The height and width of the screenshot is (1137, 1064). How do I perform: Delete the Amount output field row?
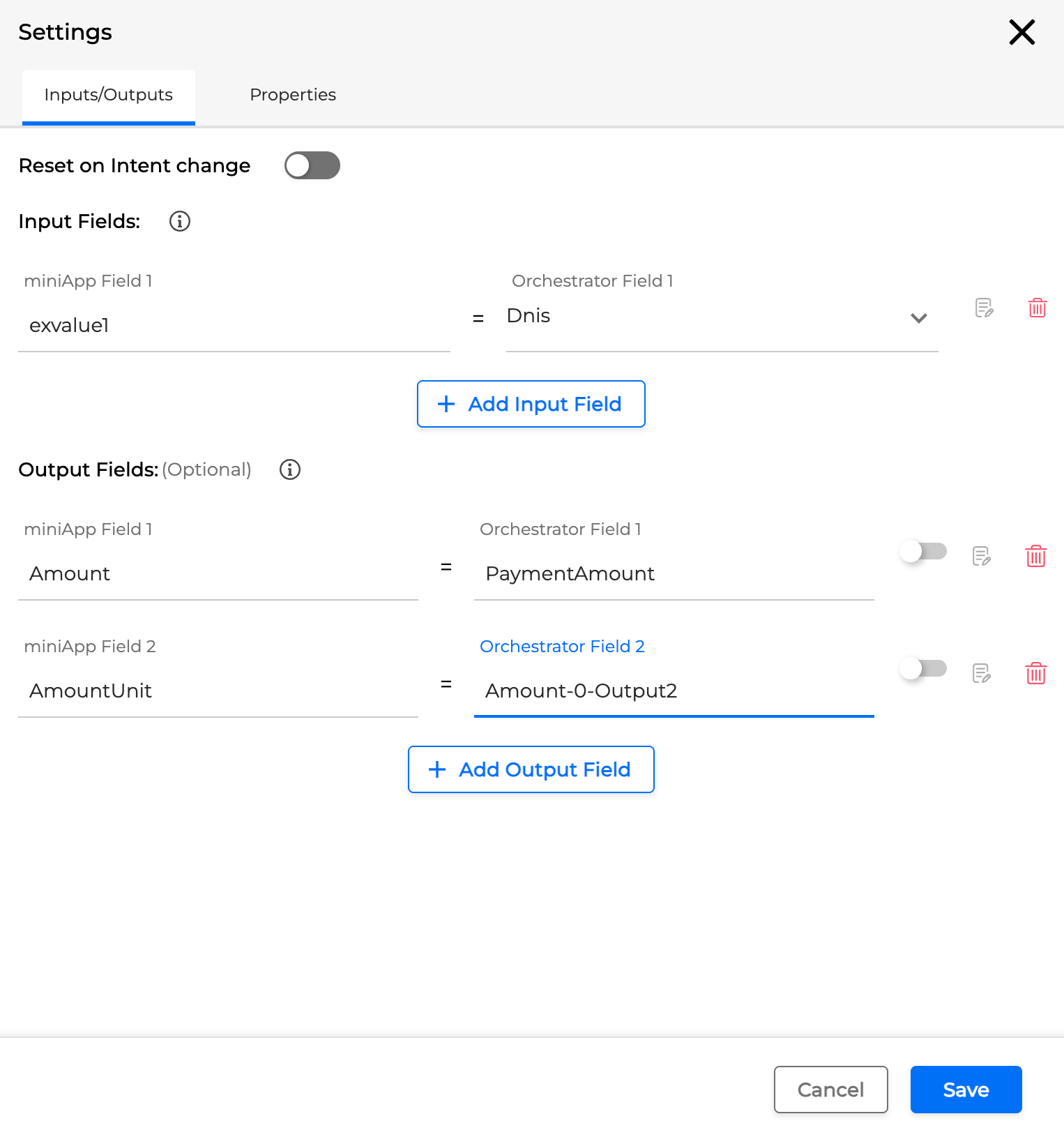coord(1035,556)
